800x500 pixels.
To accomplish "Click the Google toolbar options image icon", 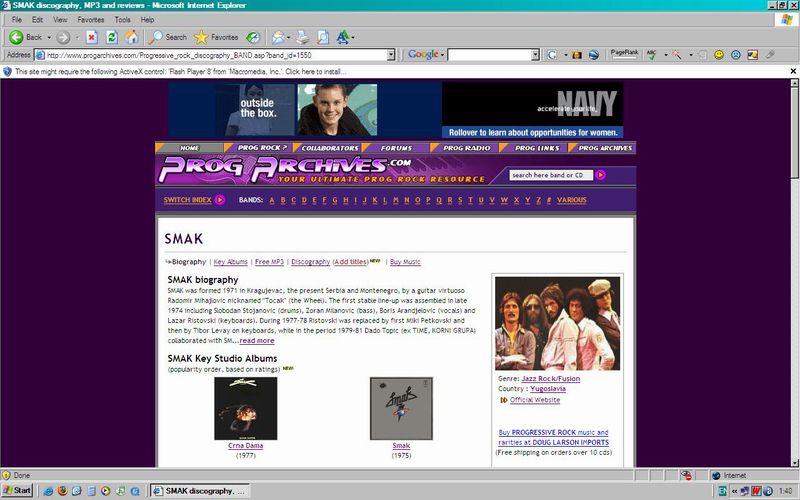I will [753, 55].
